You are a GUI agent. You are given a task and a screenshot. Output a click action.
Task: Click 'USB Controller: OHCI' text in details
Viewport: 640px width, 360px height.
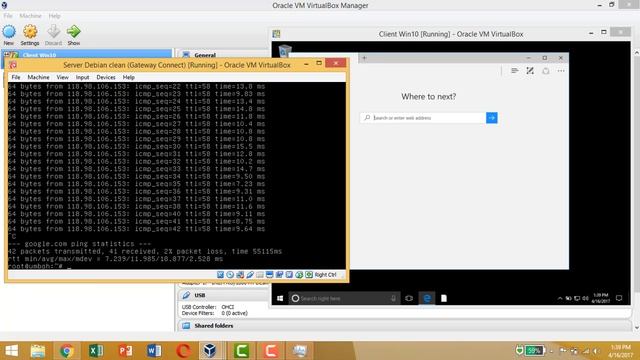pyautogui.click(x=208, y=307)
